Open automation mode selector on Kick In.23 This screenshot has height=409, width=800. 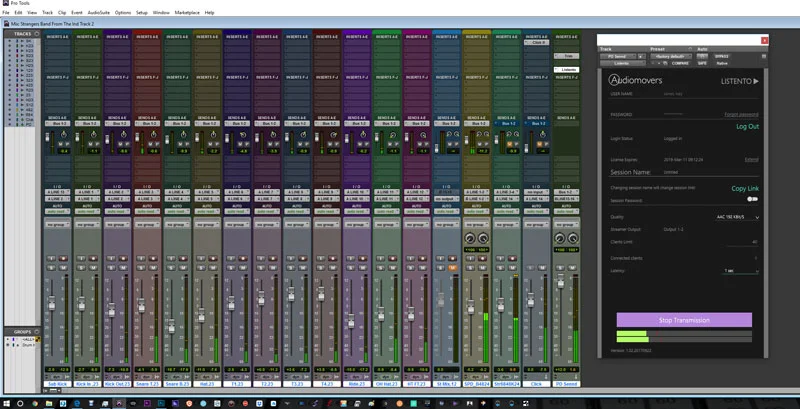pos(87,211)
